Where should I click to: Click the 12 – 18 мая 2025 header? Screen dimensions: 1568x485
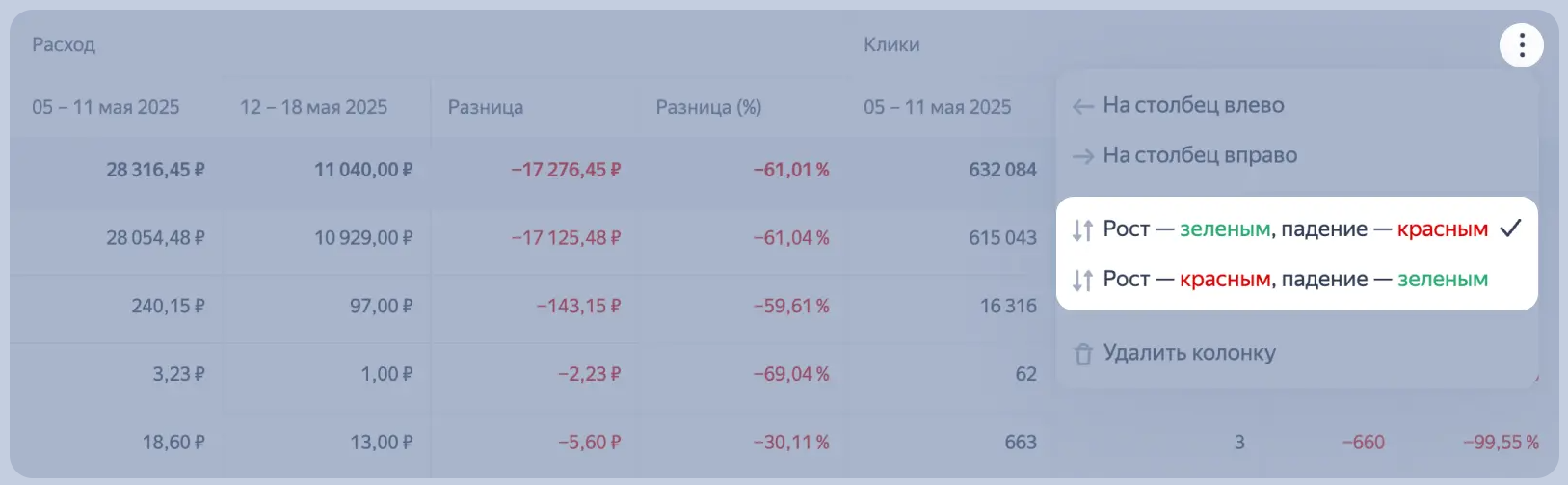pyautogui.click(x=313, y=107)
